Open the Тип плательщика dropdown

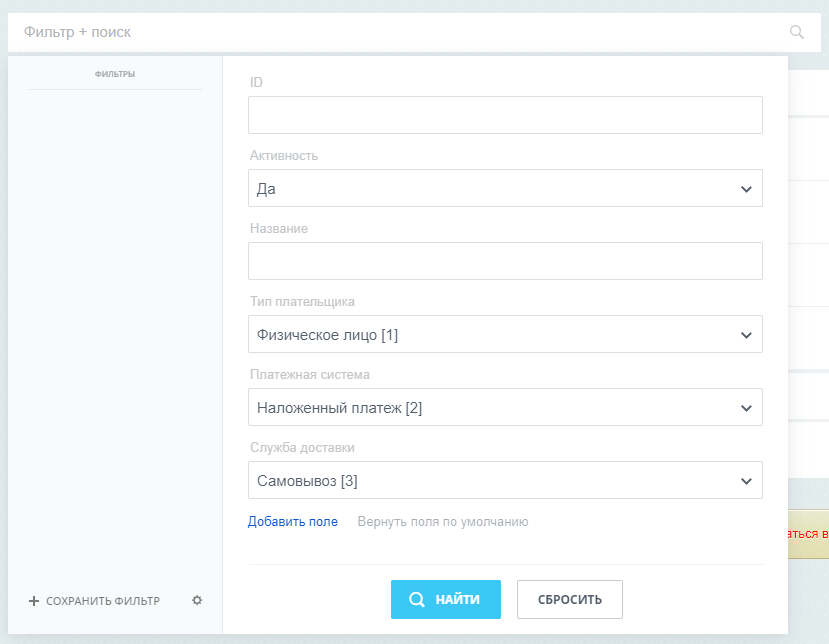coord(505,334)
